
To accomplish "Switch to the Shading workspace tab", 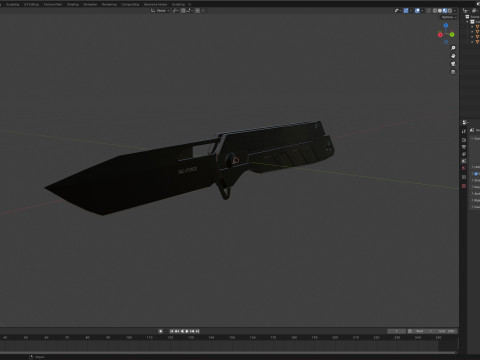I will click(73, 4).
